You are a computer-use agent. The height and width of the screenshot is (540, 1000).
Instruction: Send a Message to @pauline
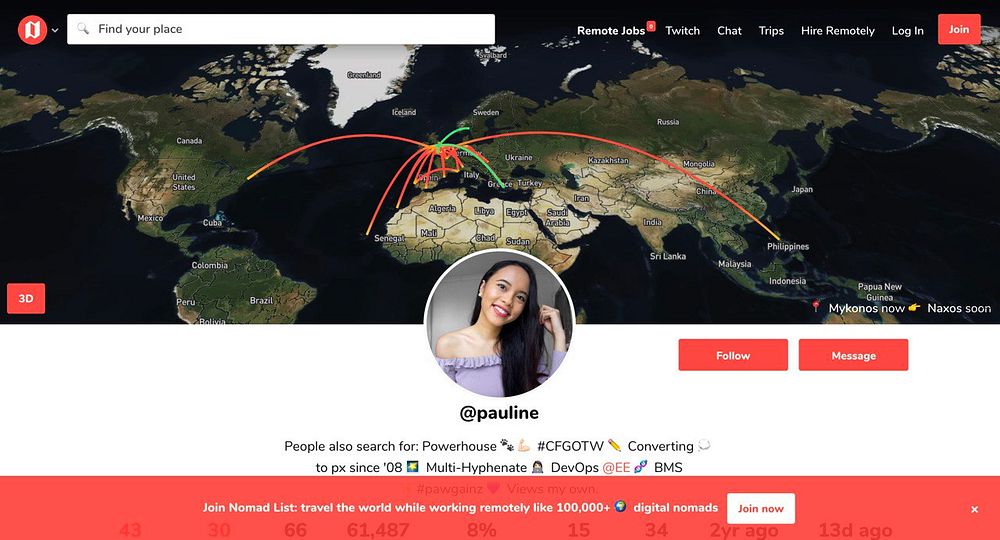point(853,355)
